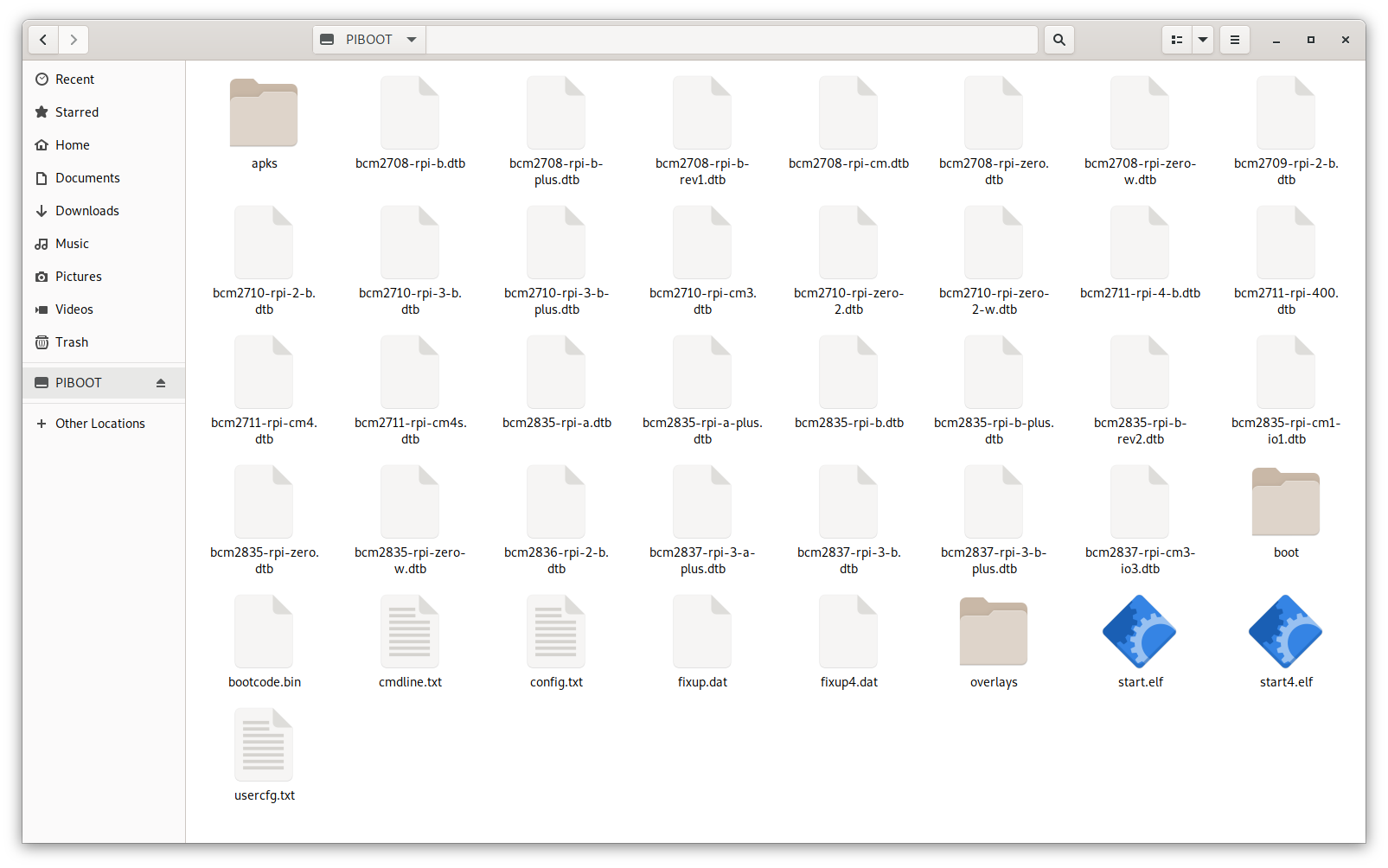Open Other Locations in the sidebar
Image resolution: width=1388 pixels, height=868 pixels.
point(104,424)
